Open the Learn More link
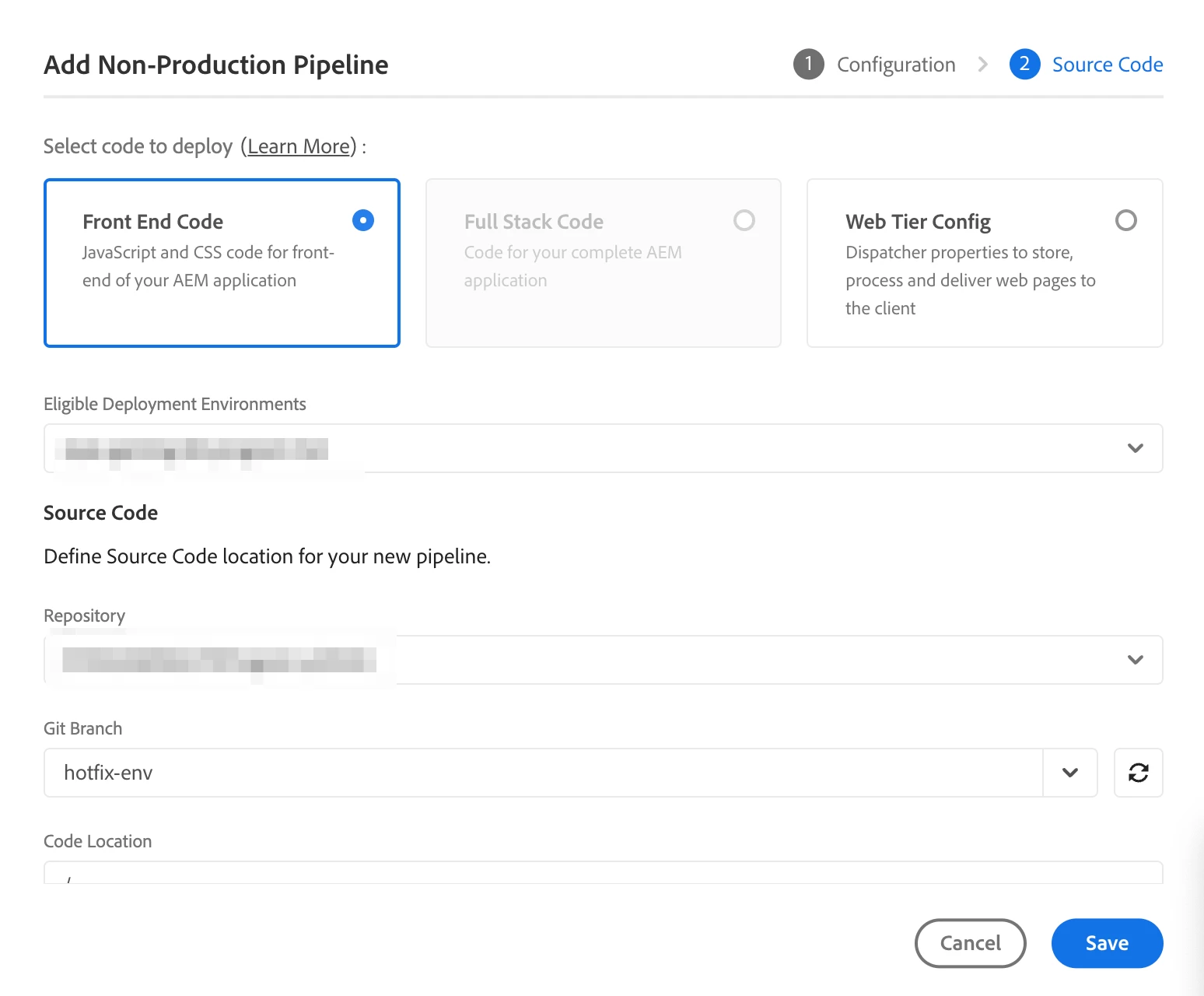The height and width of the screenshot is (996, 1204). coord(299,146)
